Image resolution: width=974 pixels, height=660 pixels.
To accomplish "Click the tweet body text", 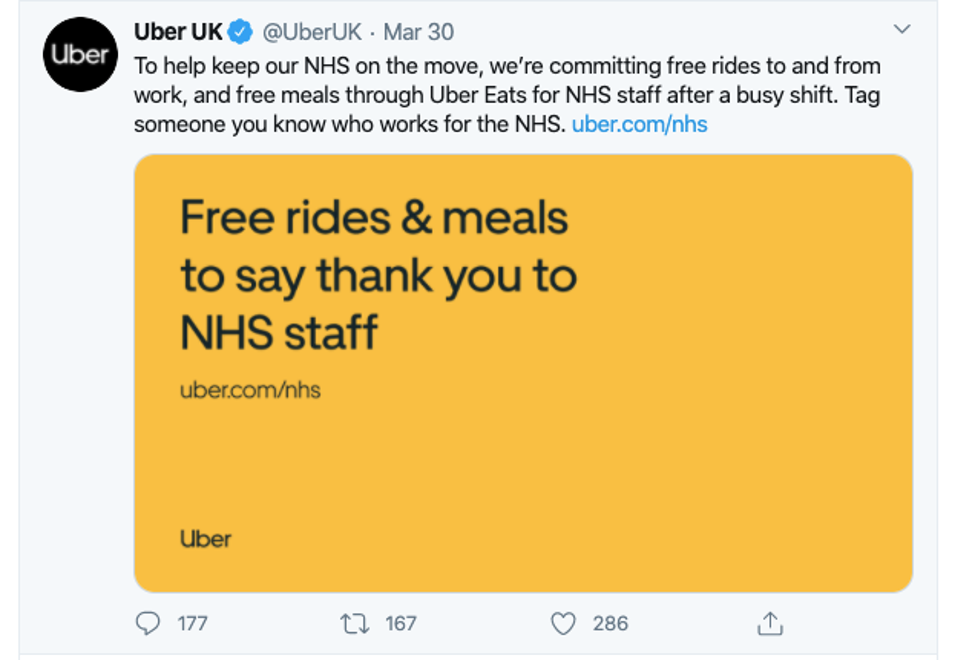I will pos(507,95).
